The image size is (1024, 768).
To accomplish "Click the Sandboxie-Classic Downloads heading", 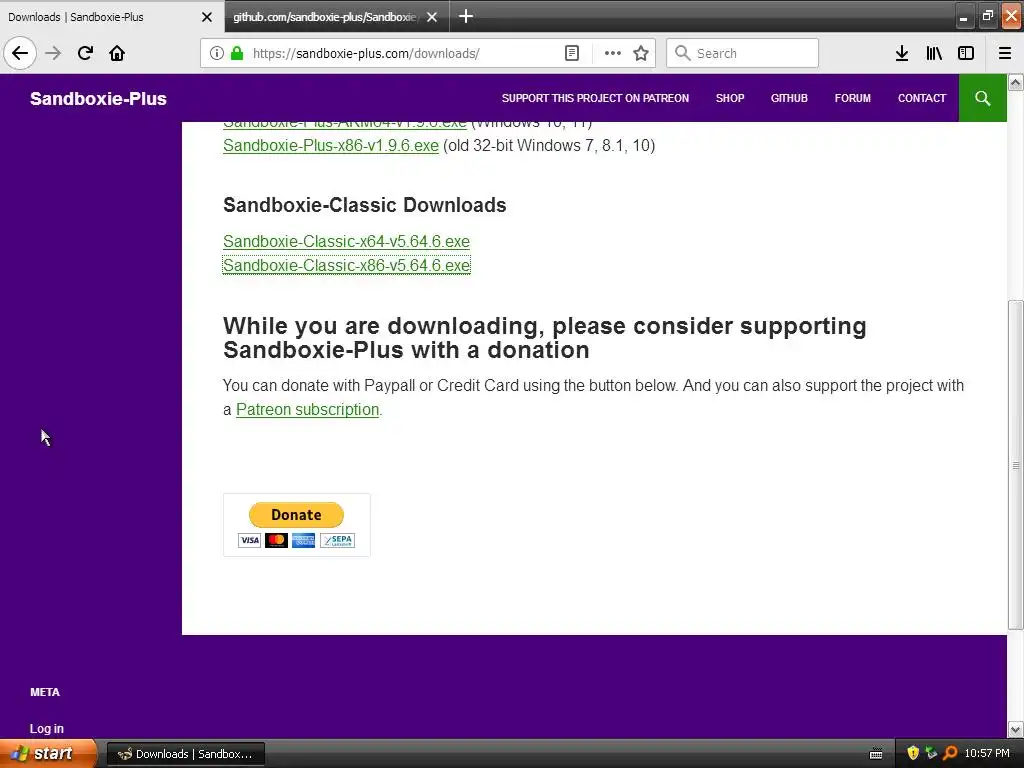I will 364,205.
